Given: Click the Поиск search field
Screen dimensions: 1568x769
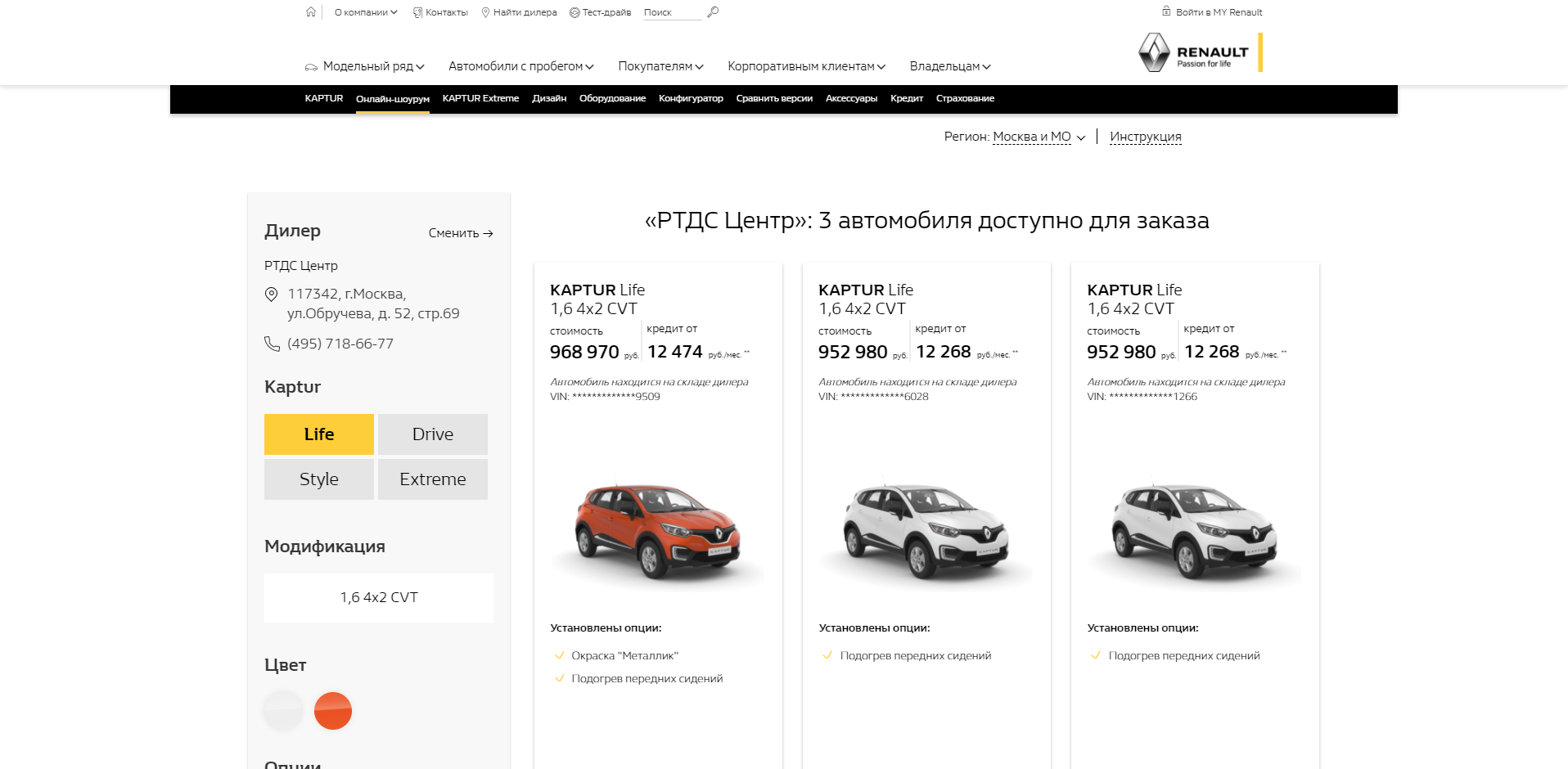Looking at the screenshot, I should pyautogui.click(x=672, y=12).
